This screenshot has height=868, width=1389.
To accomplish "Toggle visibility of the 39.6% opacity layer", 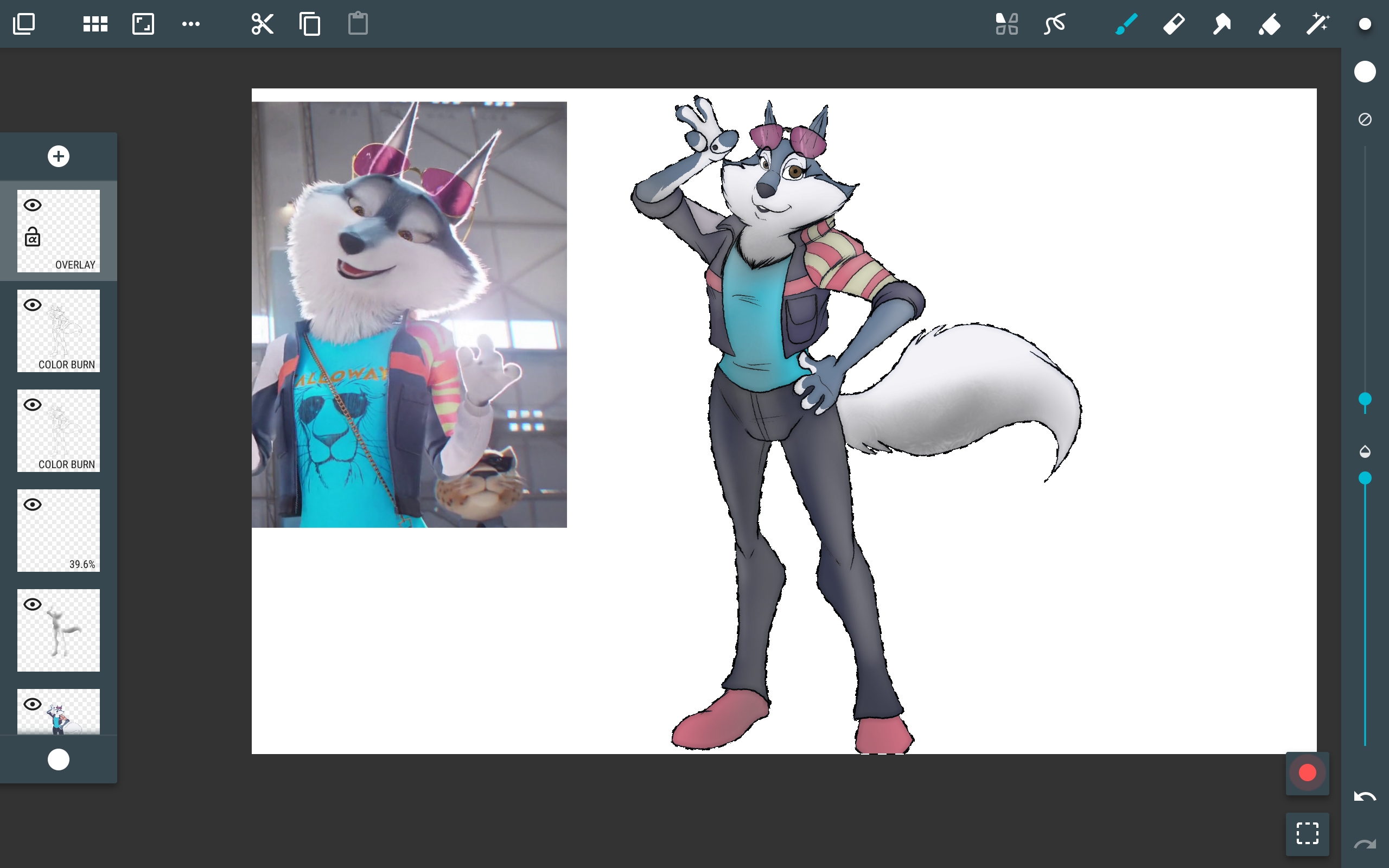I will point(33,505).
